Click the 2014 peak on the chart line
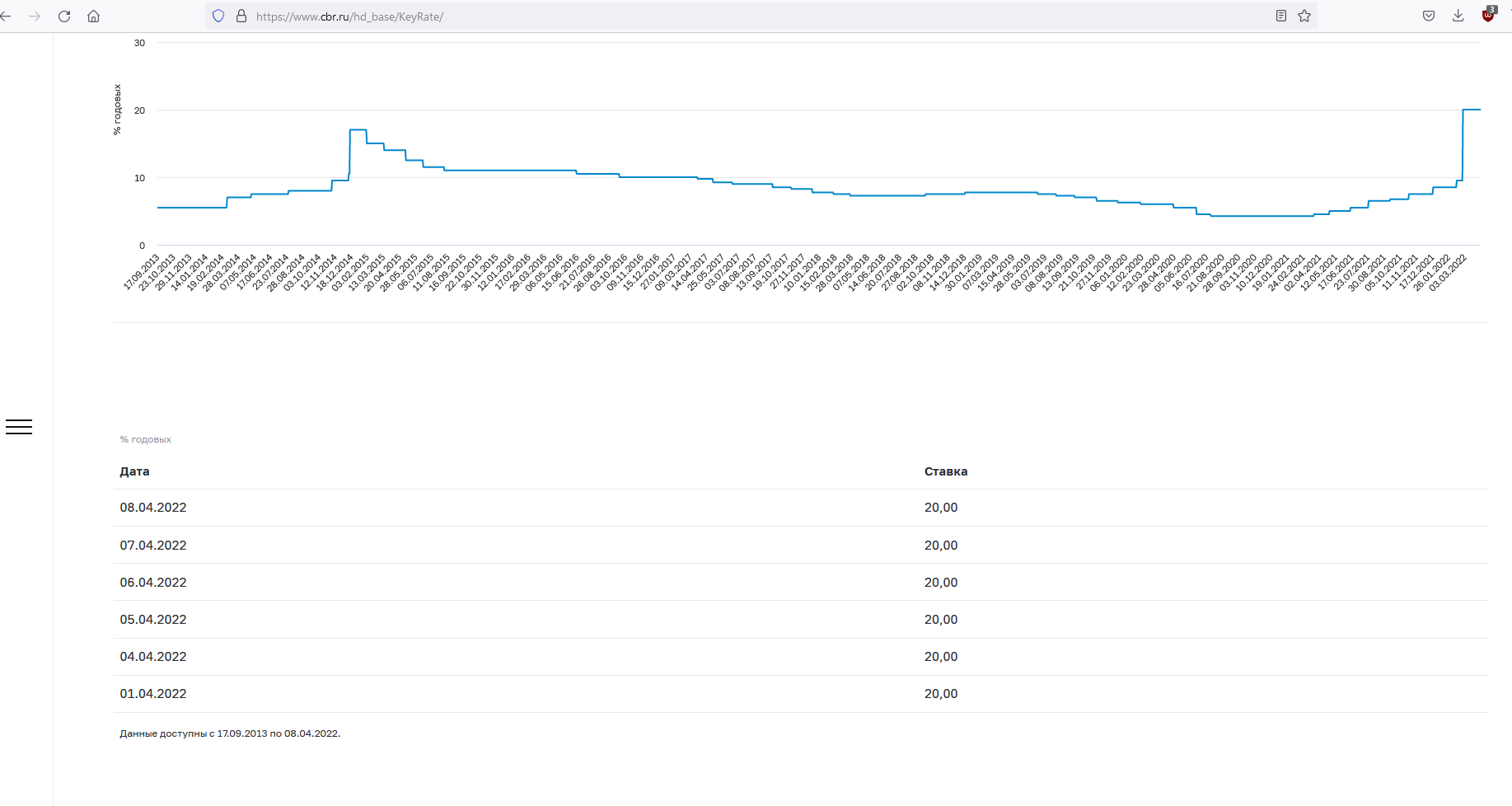This screenshot has width=1512, height=806. point(358,129)
